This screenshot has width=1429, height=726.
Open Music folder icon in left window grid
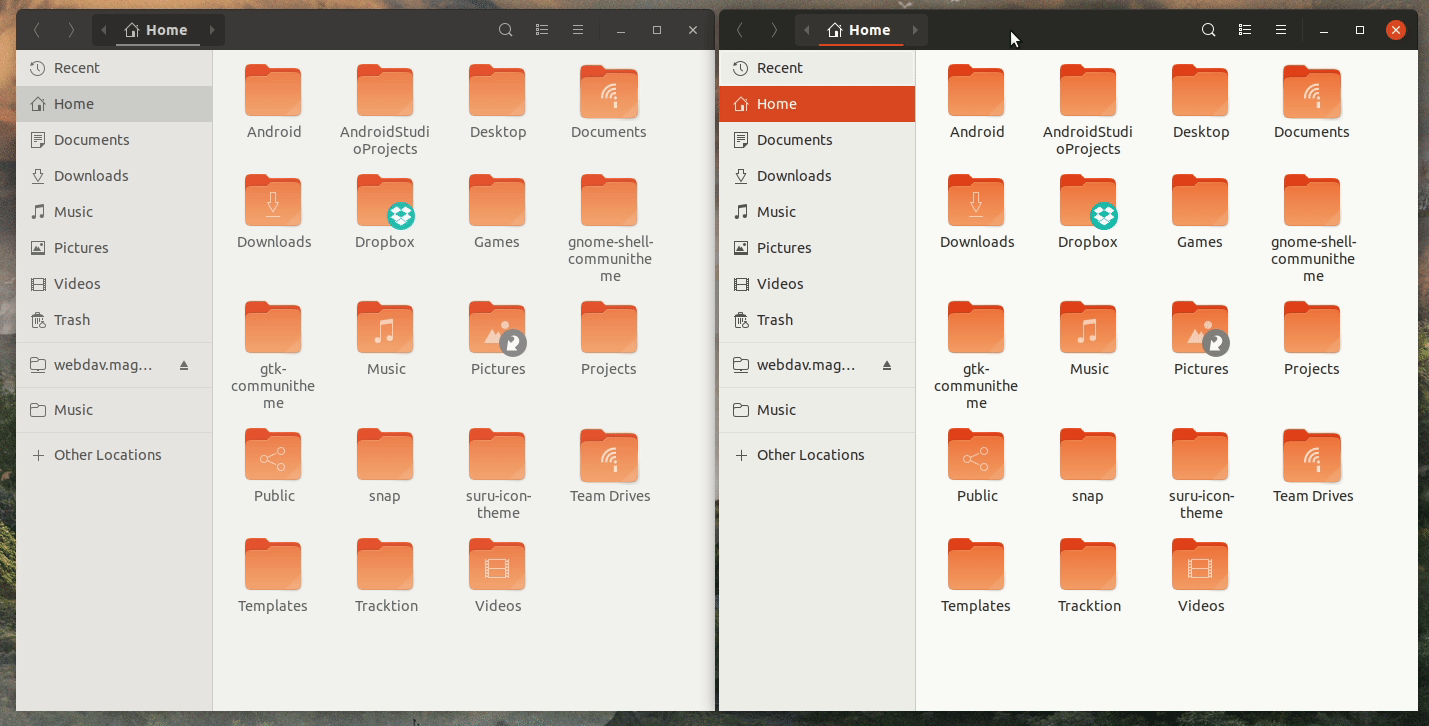(385, 328)
